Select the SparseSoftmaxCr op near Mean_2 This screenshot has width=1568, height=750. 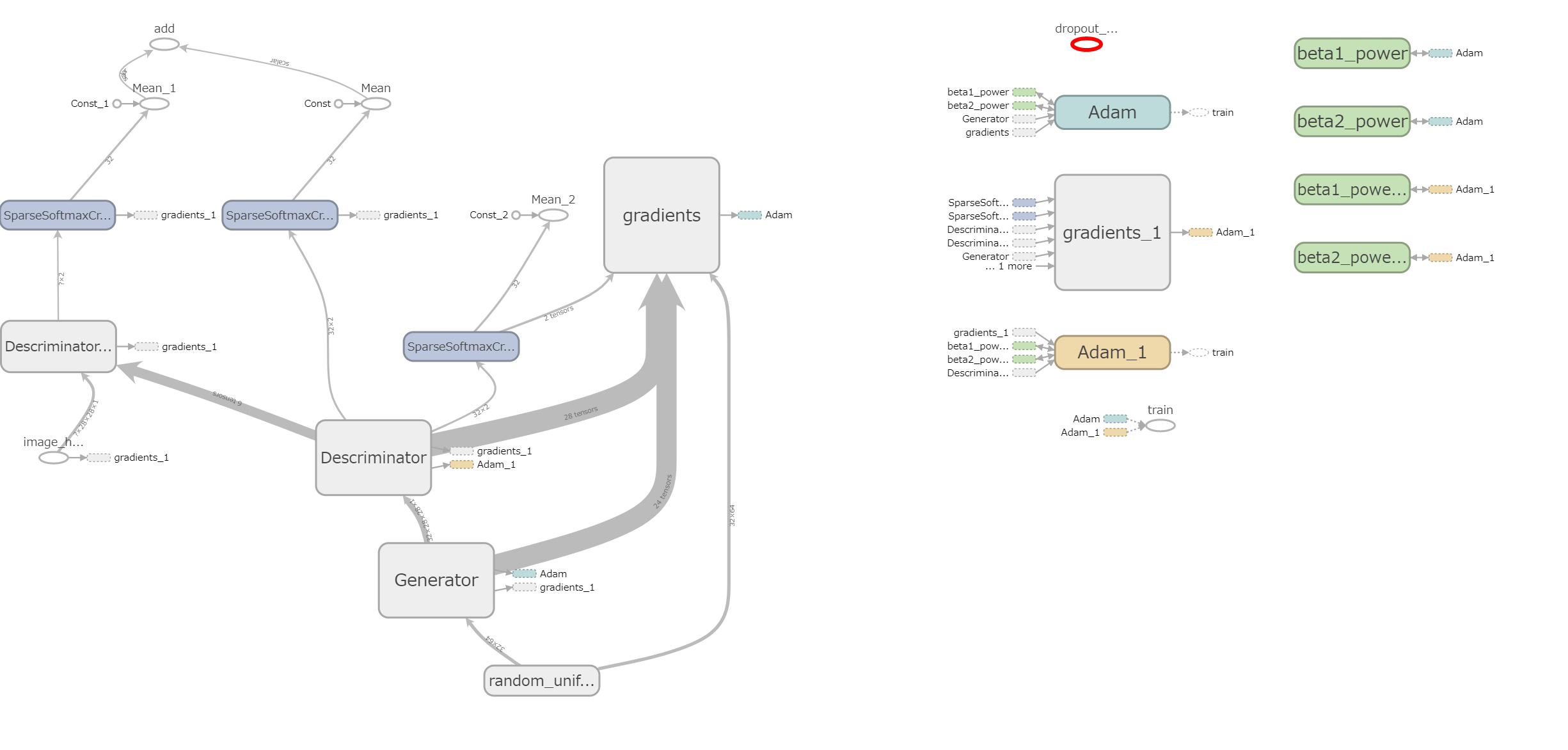(x=461, y=346)
